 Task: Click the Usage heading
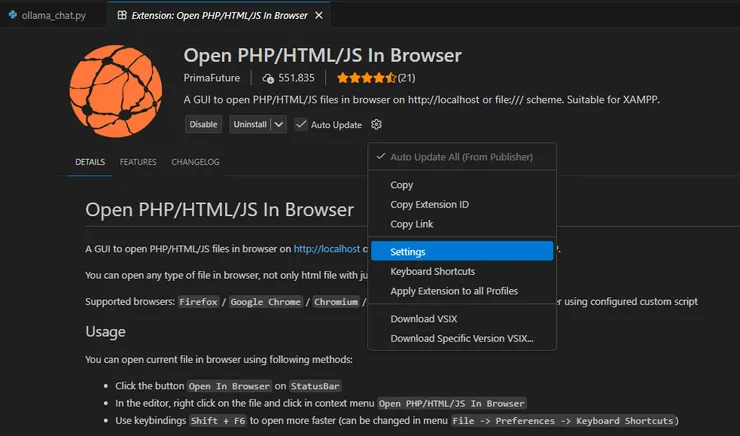[105, 332]
